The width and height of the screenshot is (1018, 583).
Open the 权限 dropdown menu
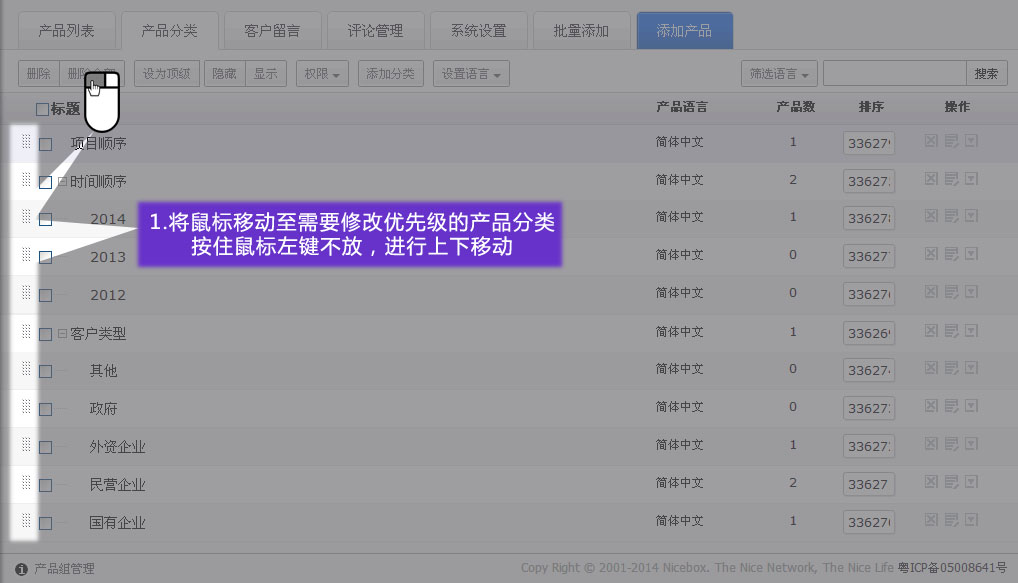[x=322, y=73]
